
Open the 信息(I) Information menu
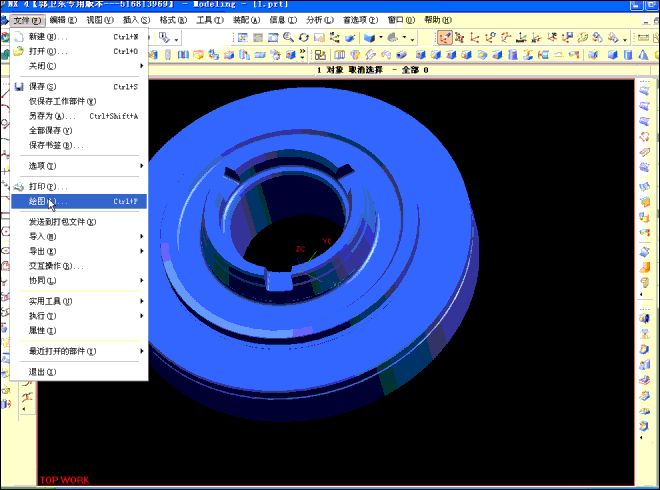[x=283, y=20]
